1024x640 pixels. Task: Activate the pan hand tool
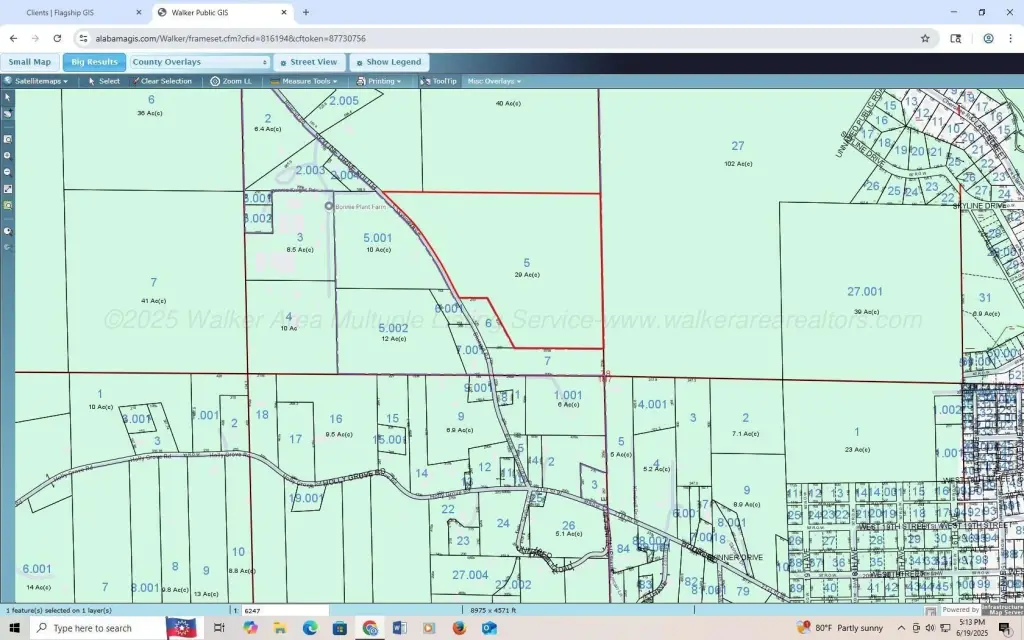click(x=7, y=114)
